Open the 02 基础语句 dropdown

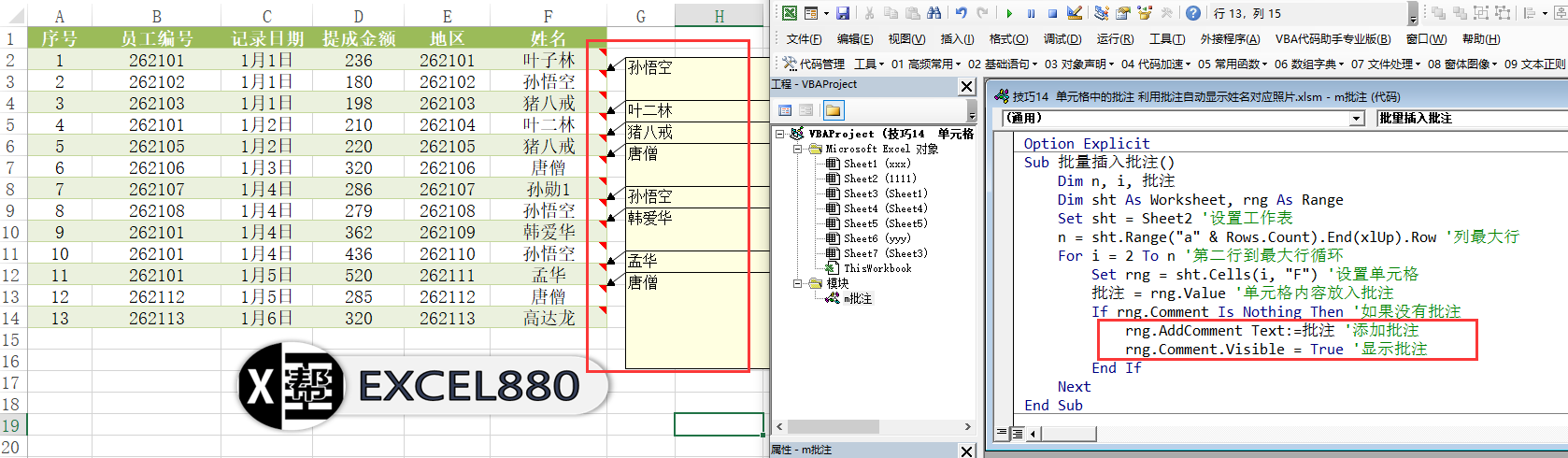(1002, 64)
